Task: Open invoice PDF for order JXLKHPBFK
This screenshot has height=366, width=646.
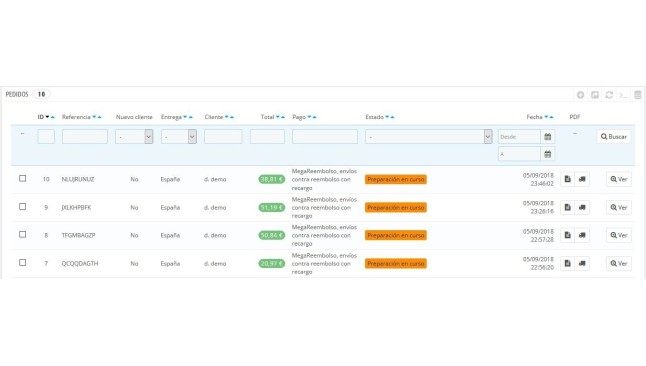Action: pos(567,207)
